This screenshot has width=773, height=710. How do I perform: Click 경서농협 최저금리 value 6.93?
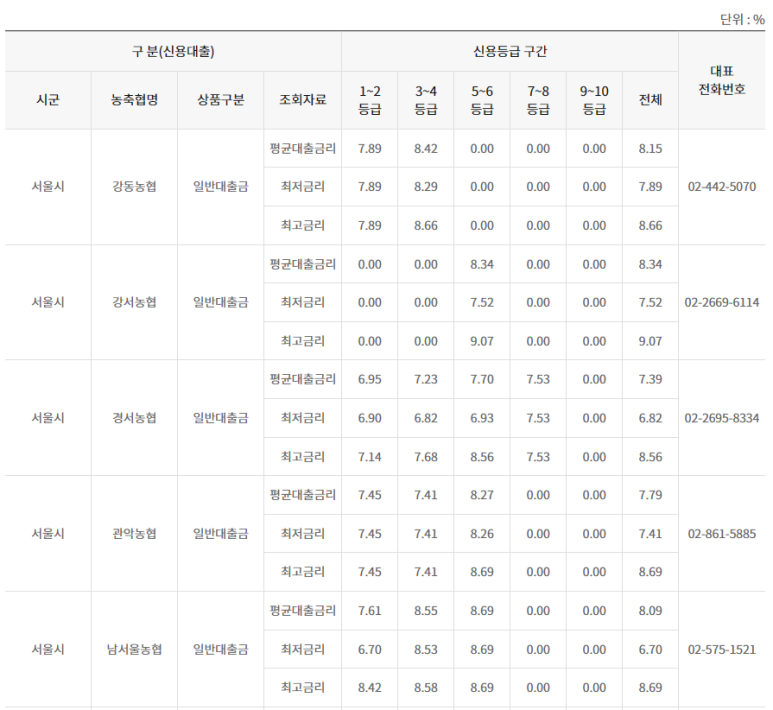point(482,418)
